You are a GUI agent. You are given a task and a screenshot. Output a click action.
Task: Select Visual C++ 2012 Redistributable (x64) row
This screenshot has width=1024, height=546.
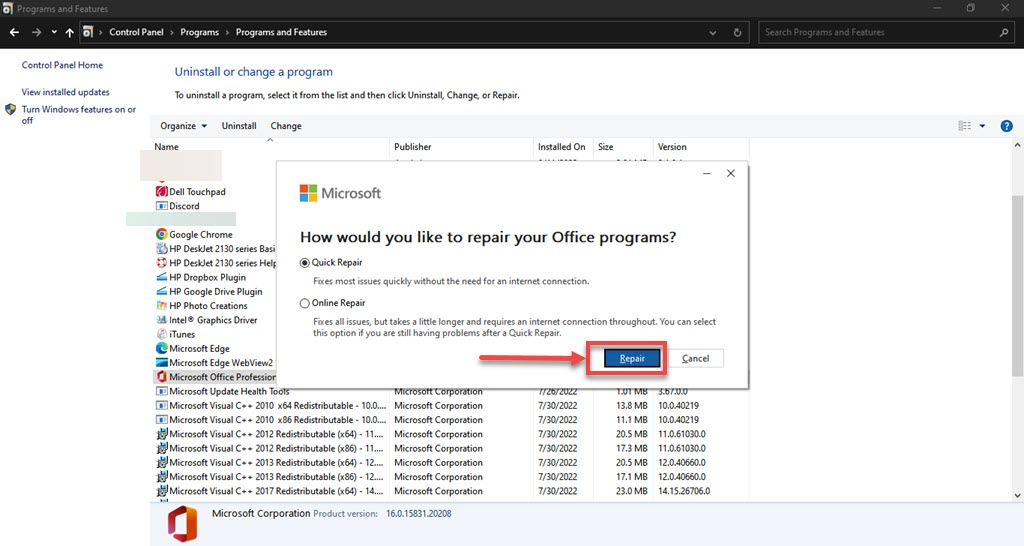click(451, 434)
